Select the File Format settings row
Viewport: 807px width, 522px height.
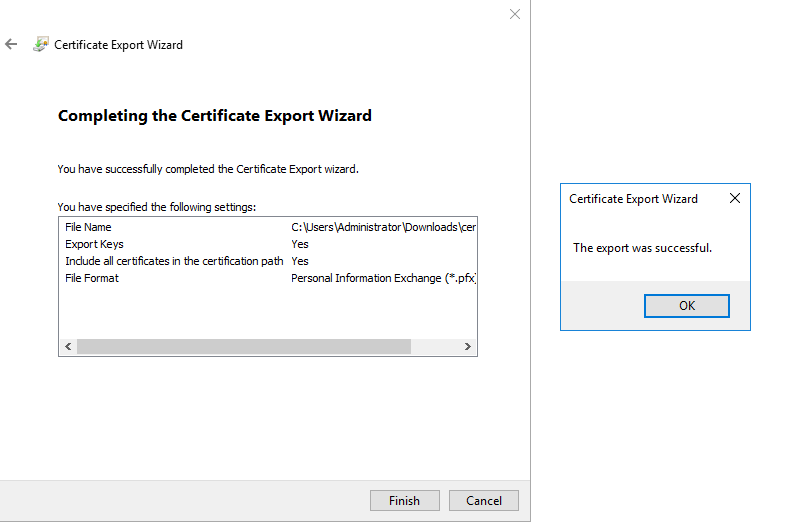click(268, 278)
